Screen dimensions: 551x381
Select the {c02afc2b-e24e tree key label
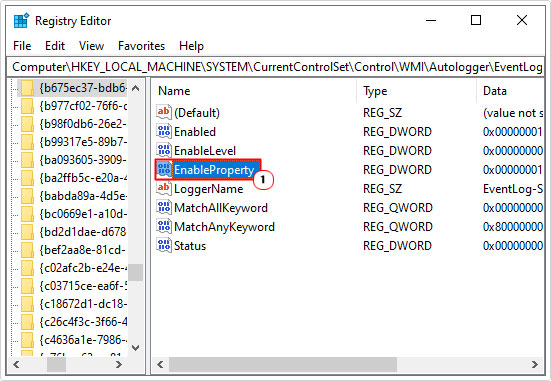tap(83, 268)
